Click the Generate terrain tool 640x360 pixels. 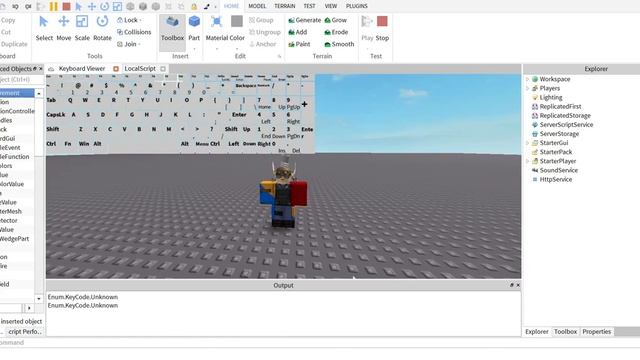pyautogui.click(x=304, y=20)
